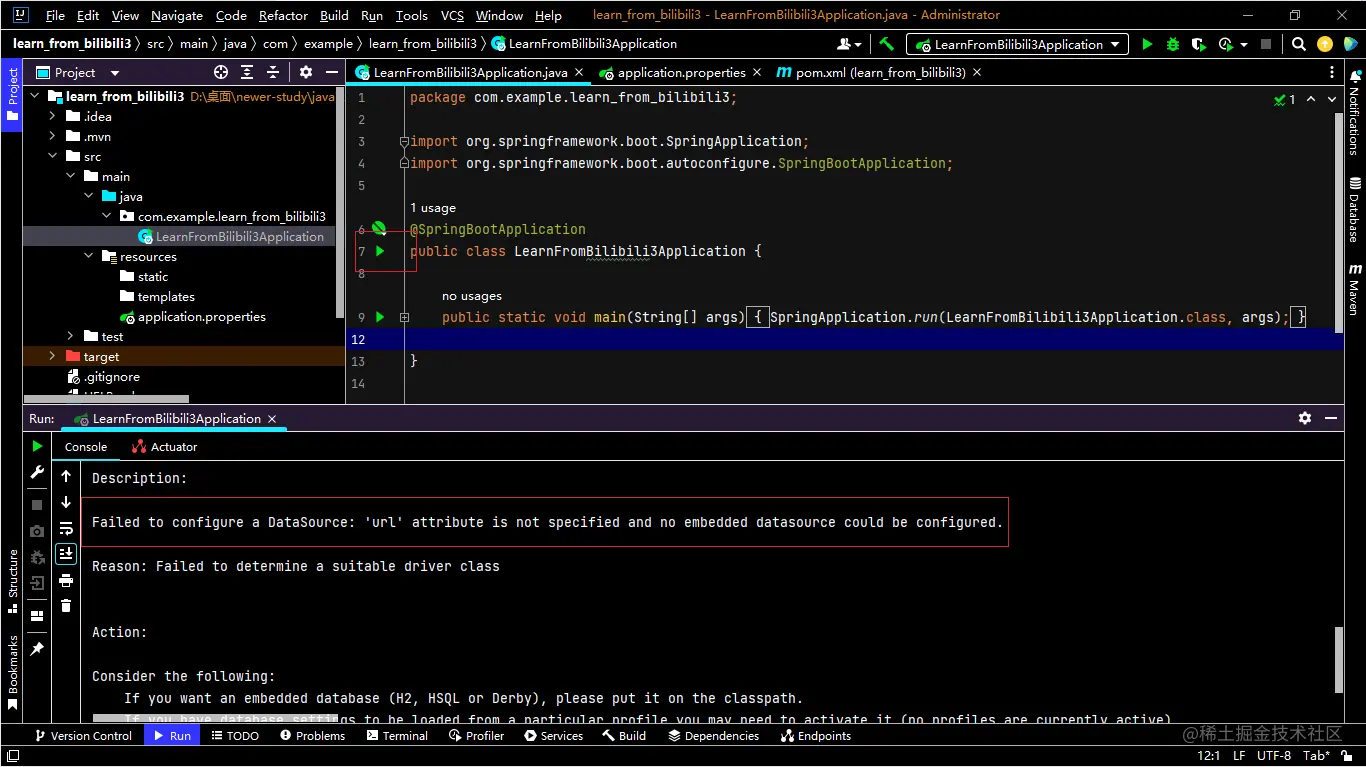This screenshot has height=767, width=1366.
Task: Open the Refactor menu
Action: (283, 15)
